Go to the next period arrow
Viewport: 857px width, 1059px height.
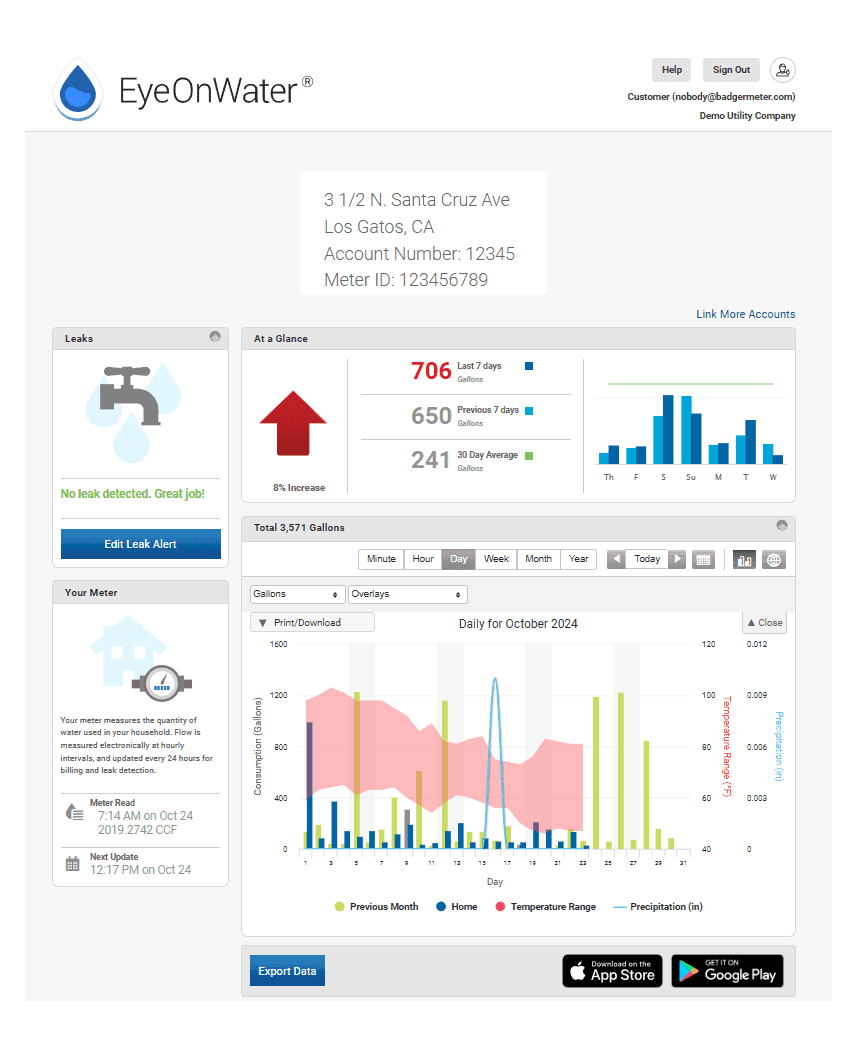[677, 559]
